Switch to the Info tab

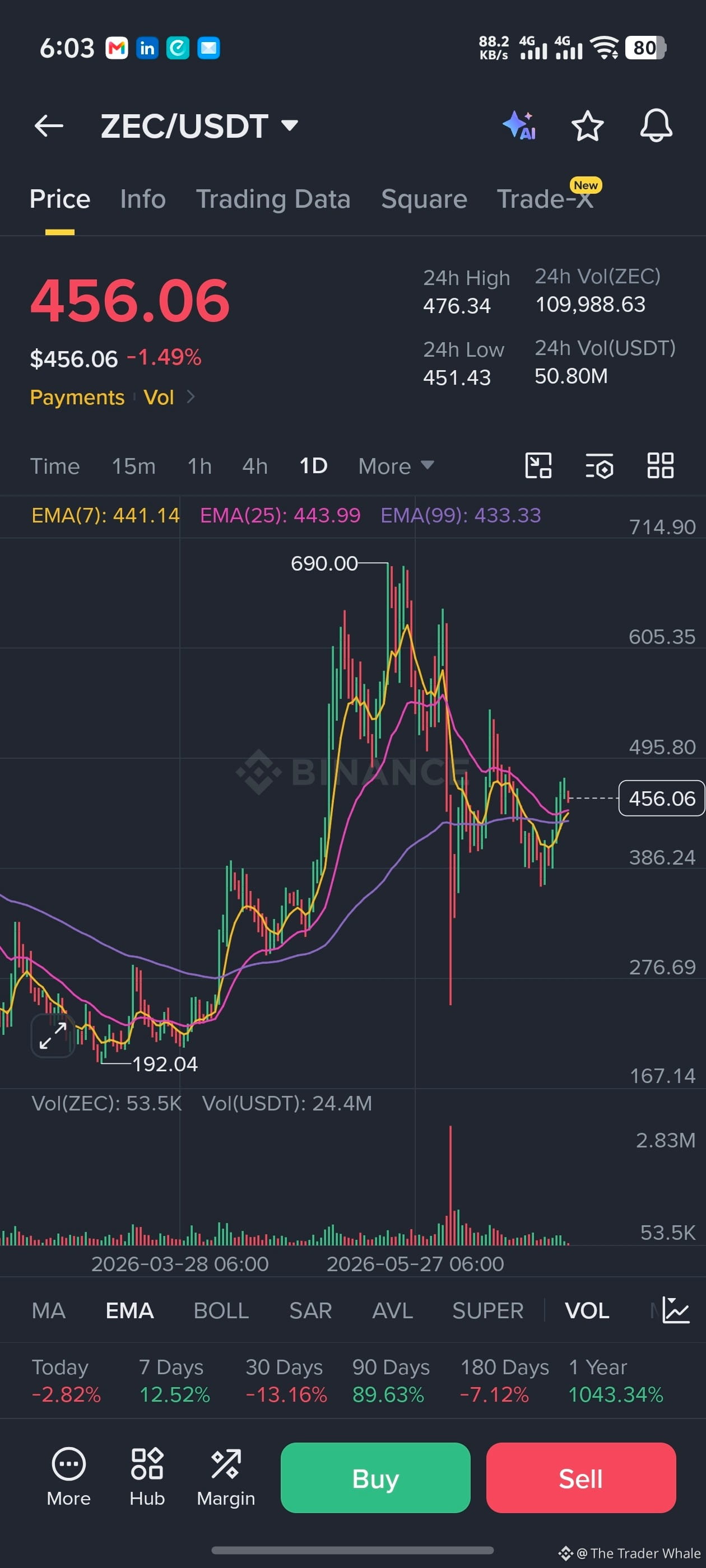pyautogui.click(x=142, y=199)
